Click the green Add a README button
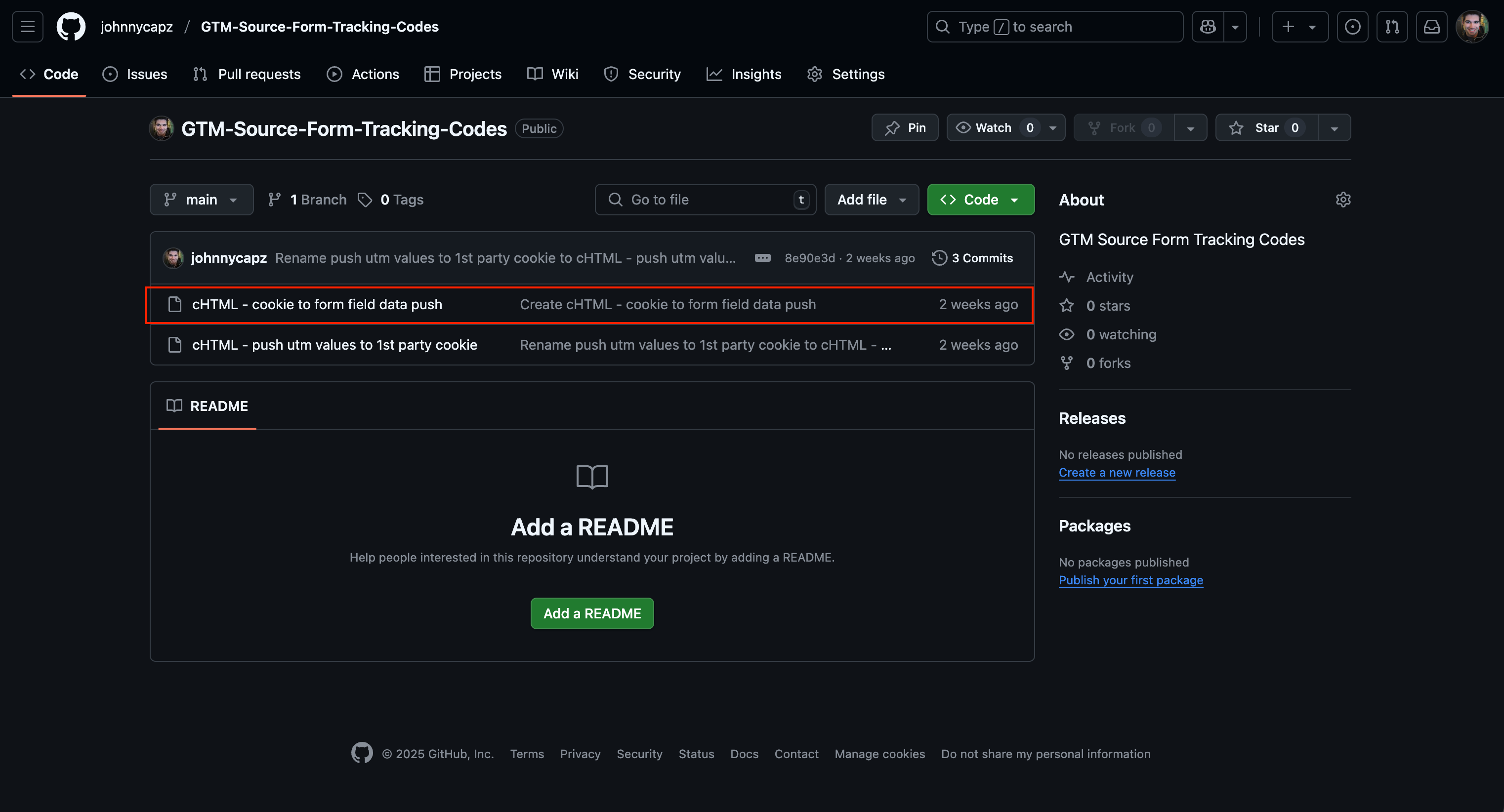The height and width of the screenshot is (812, 1504). (x=592, y=613)
